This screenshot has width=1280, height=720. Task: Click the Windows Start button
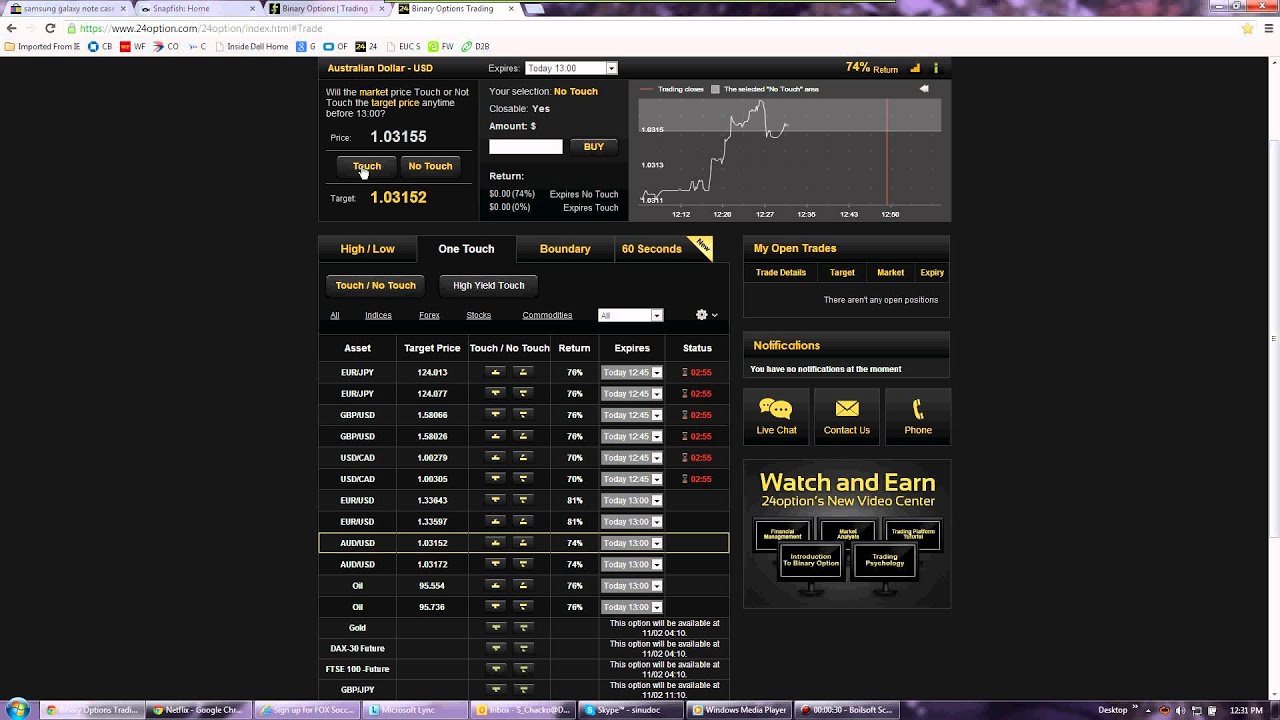(x=18, y=710)
